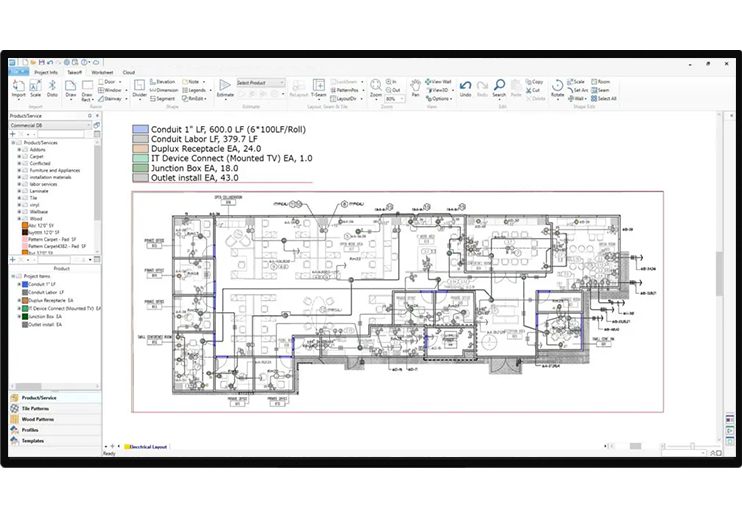Expand the Carpet folder in product tree

(20, 157)
